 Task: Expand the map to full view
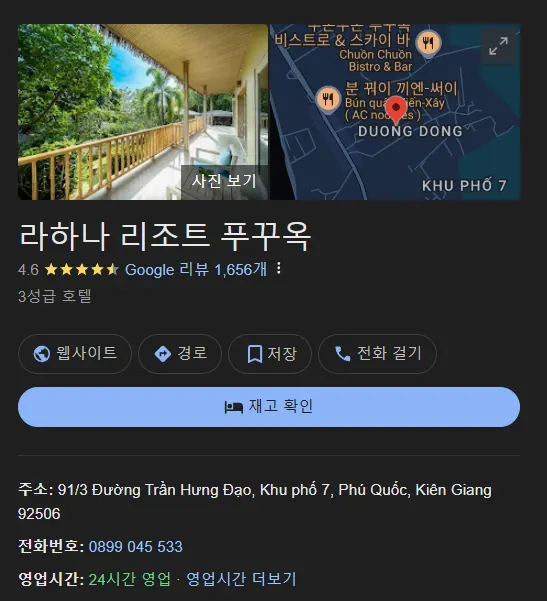point(498,46)
